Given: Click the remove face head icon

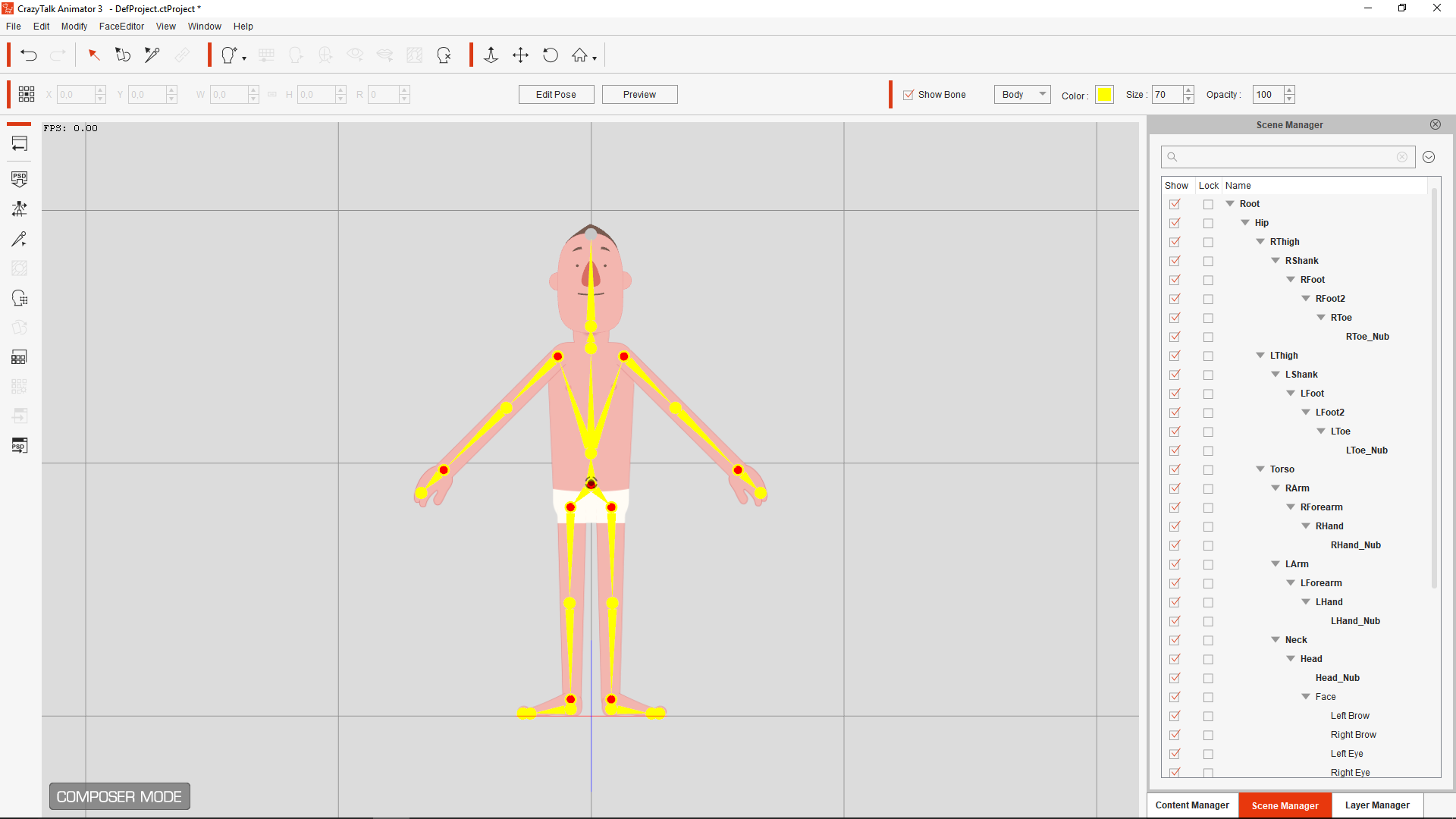Looking at the screenshot, I should [444, 55].
